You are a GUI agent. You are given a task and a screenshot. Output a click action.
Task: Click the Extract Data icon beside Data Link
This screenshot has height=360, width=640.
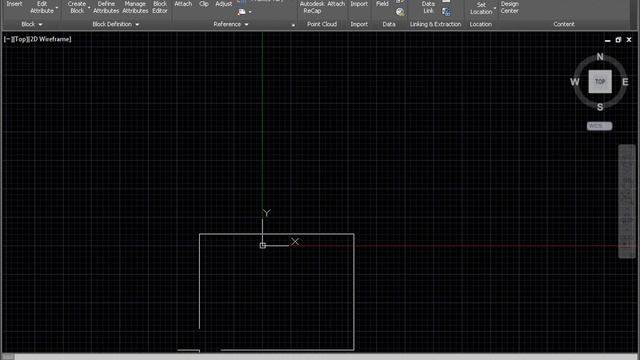pyautogui.click(x=446, y=12)
